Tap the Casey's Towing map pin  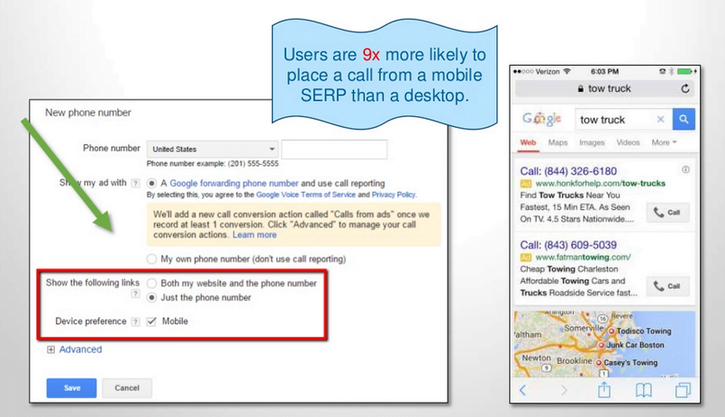coord(598,362)
